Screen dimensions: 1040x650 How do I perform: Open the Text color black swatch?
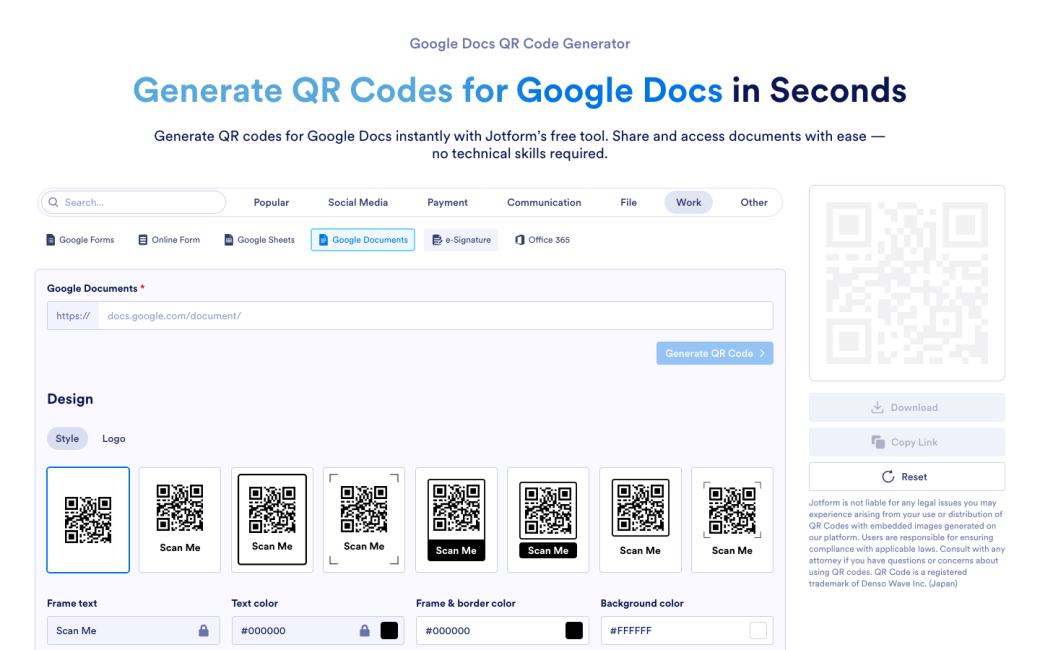389,631
